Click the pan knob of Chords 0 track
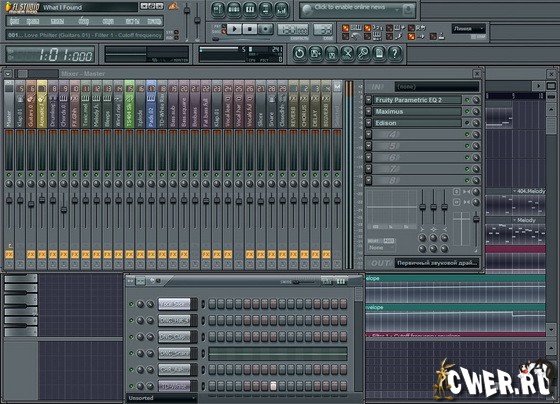The height and width of the screenshot is (404, 560). (x=64, y=184)
